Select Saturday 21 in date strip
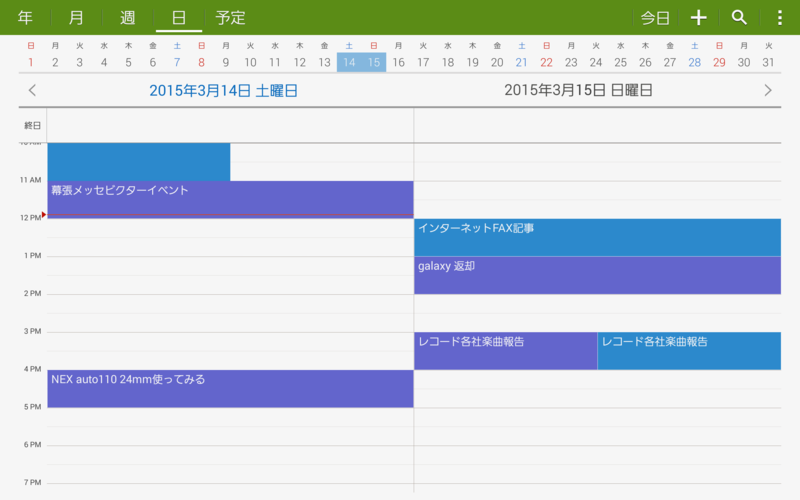The image size is (800, 500). pyautogui.click(x=521, y=62)
